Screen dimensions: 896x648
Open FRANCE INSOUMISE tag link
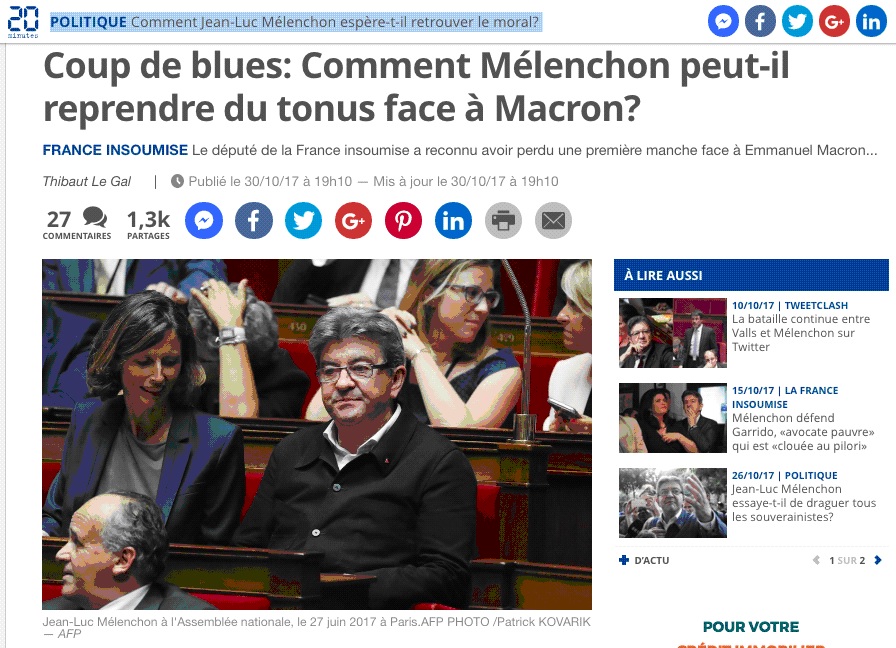(x=115, y=150)
